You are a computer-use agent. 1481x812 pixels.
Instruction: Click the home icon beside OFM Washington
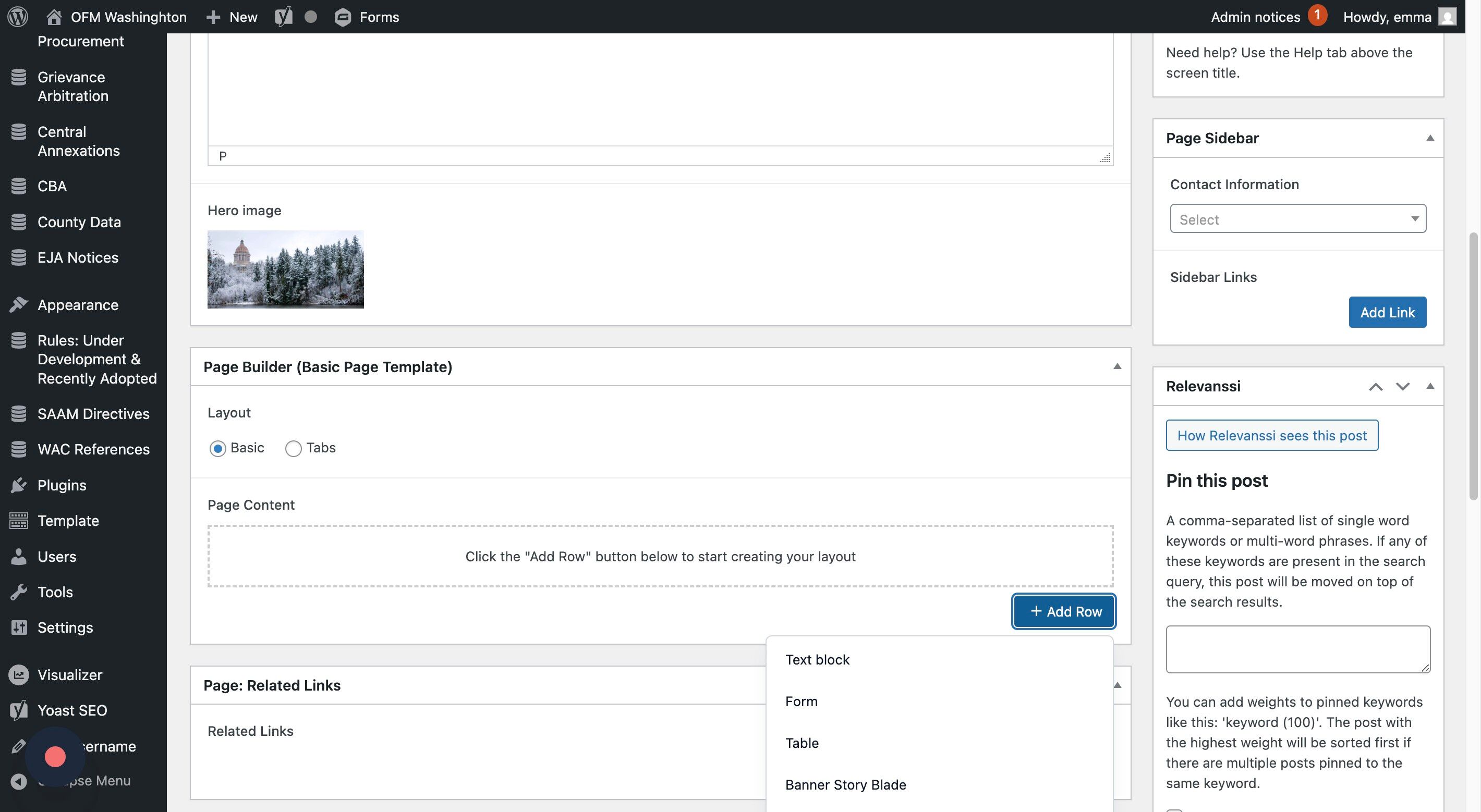click(x=54, y=17)
